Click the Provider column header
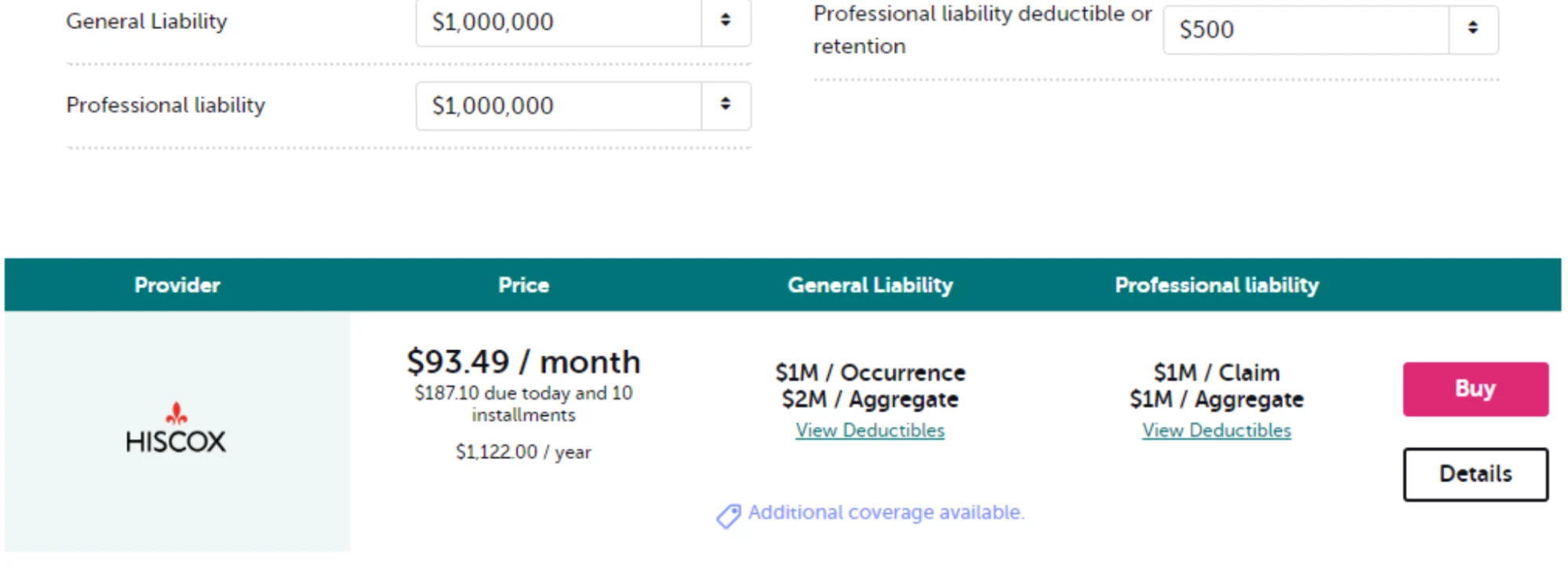 (177, 285)
